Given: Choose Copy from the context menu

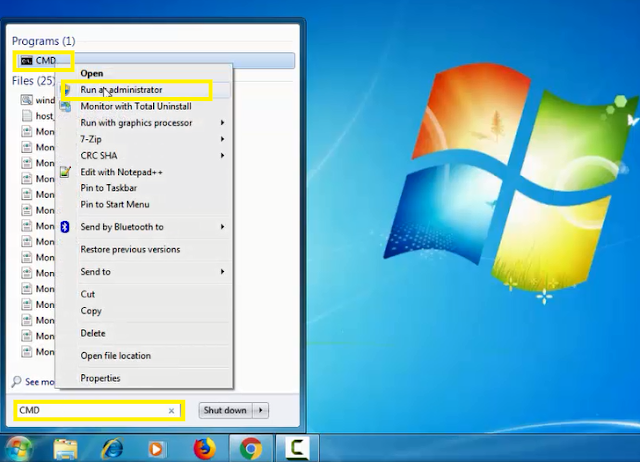Looking at the screenshot, I should (x=91, y=311).
